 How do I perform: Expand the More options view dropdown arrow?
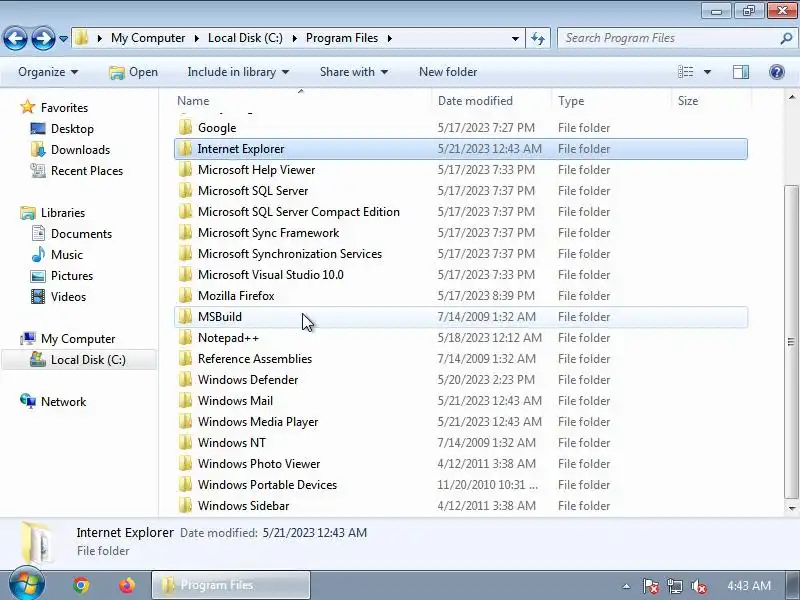point(707,72)
